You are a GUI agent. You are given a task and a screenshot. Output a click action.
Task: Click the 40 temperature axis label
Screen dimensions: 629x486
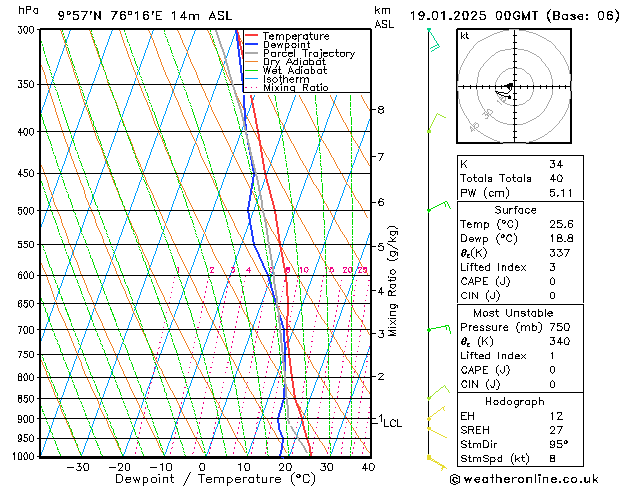pyautogui.click(x=368, y=467)
